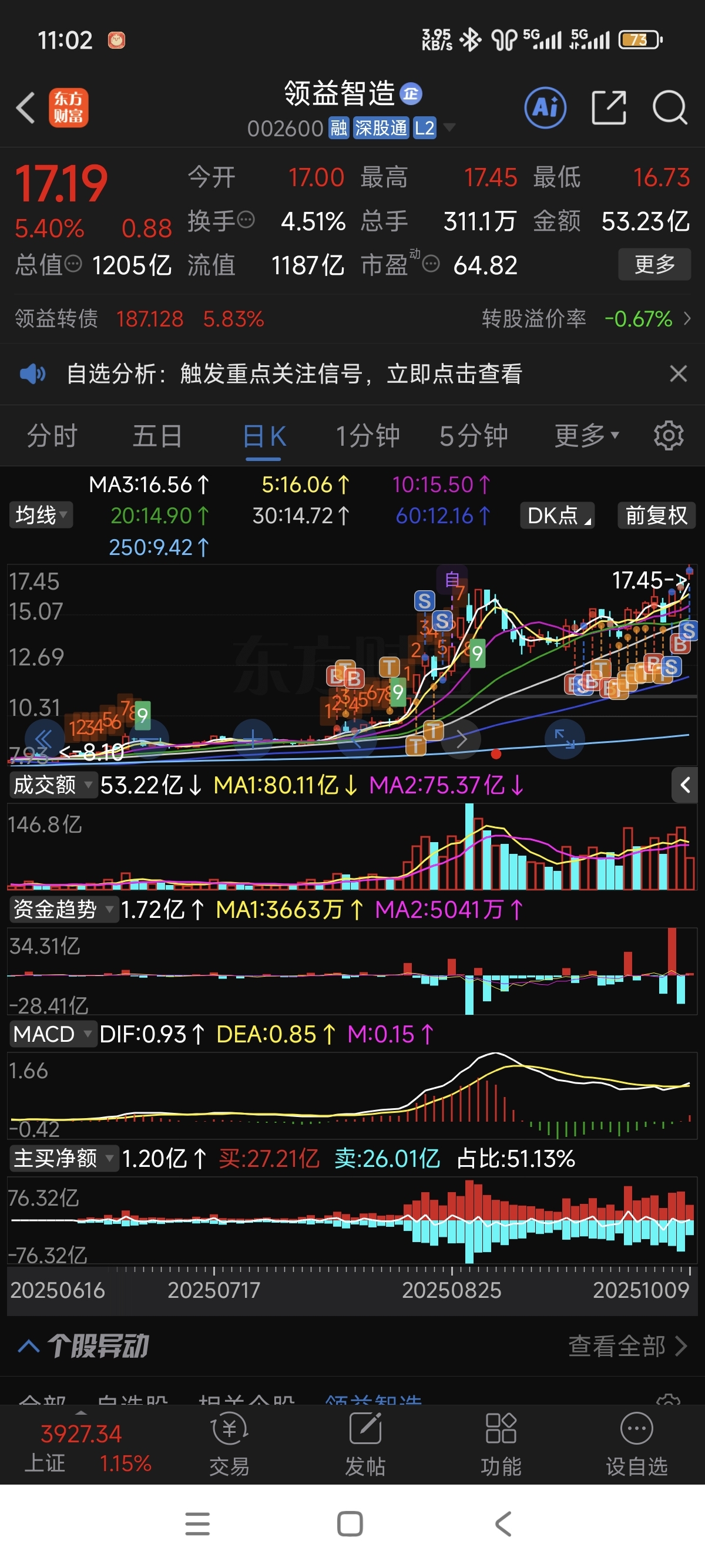Open the 领益转债 convertible bond row

(139, 318)
